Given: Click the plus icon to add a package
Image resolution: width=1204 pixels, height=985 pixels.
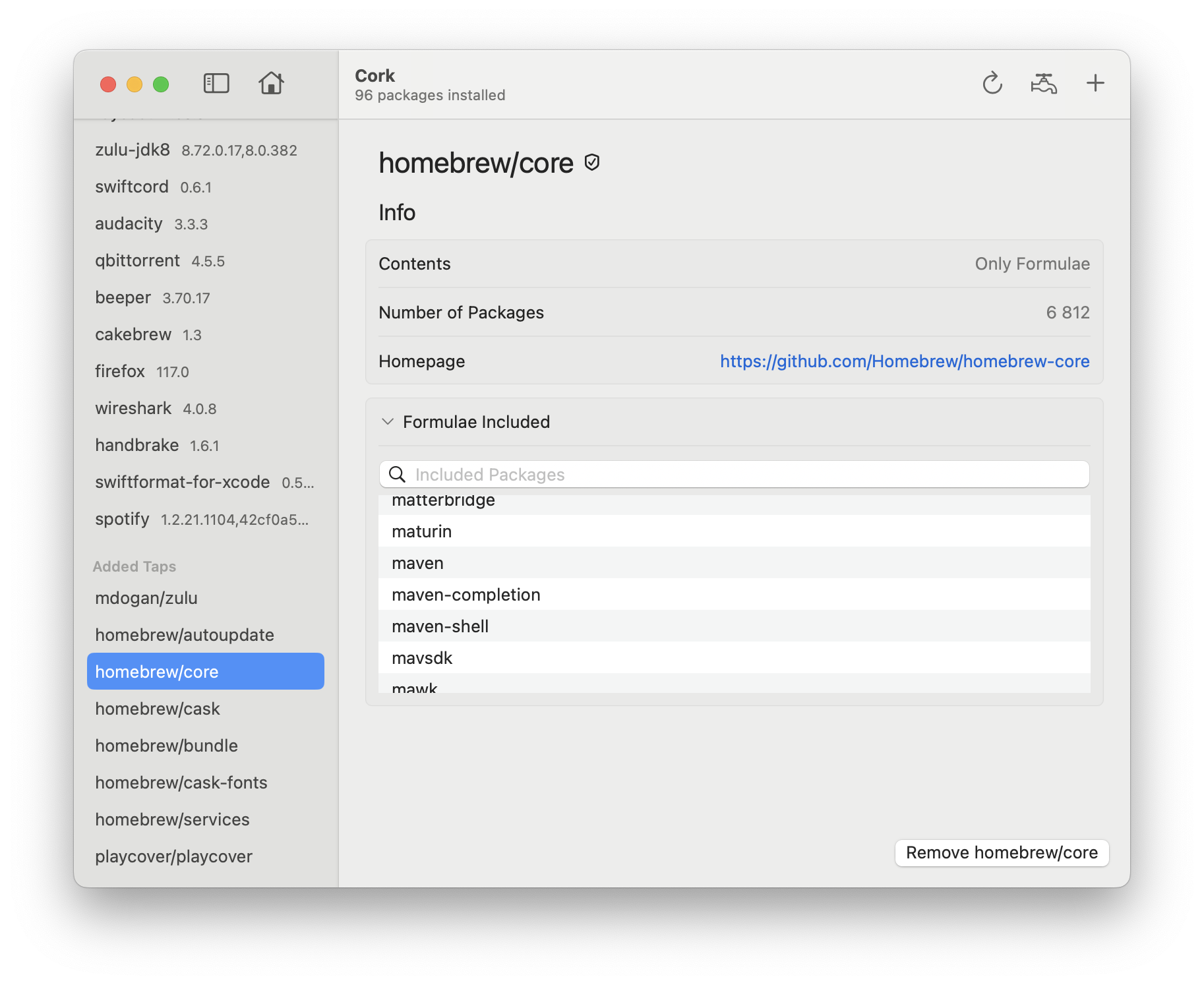Looking at the screenshot, I should (x=1095, y=84).
